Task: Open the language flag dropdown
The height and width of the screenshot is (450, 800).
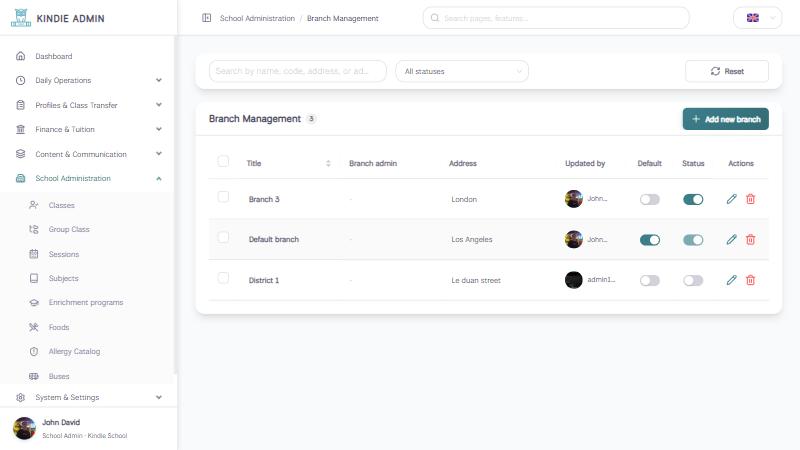Action: tap(757, 18)
